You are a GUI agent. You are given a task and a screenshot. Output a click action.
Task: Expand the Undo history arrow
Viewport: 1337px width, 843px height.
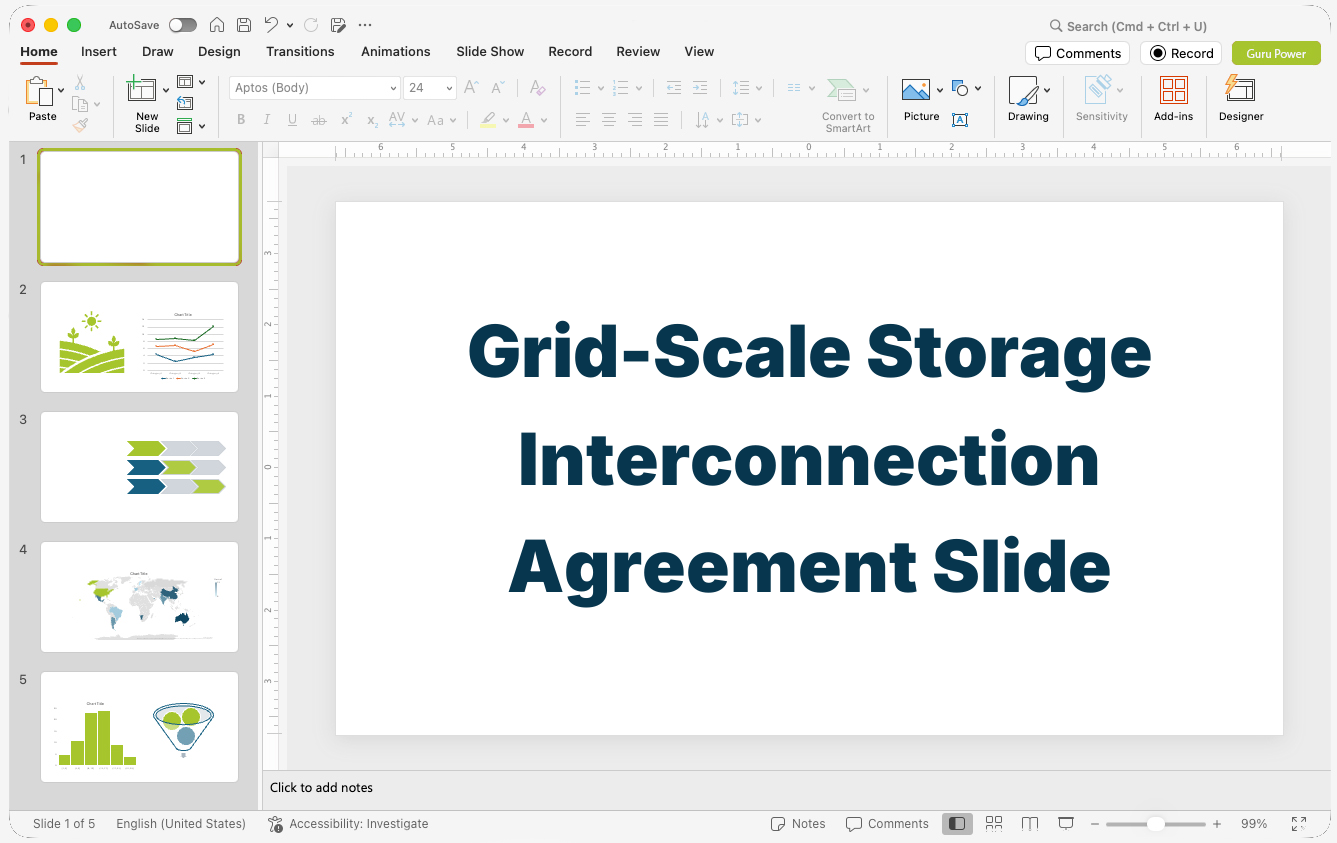290,25
